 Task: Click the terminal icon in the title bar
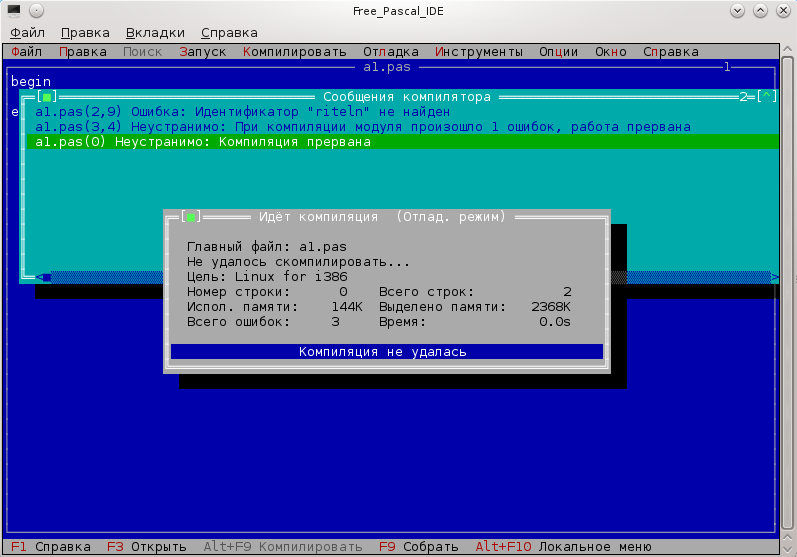pos(14,11)
